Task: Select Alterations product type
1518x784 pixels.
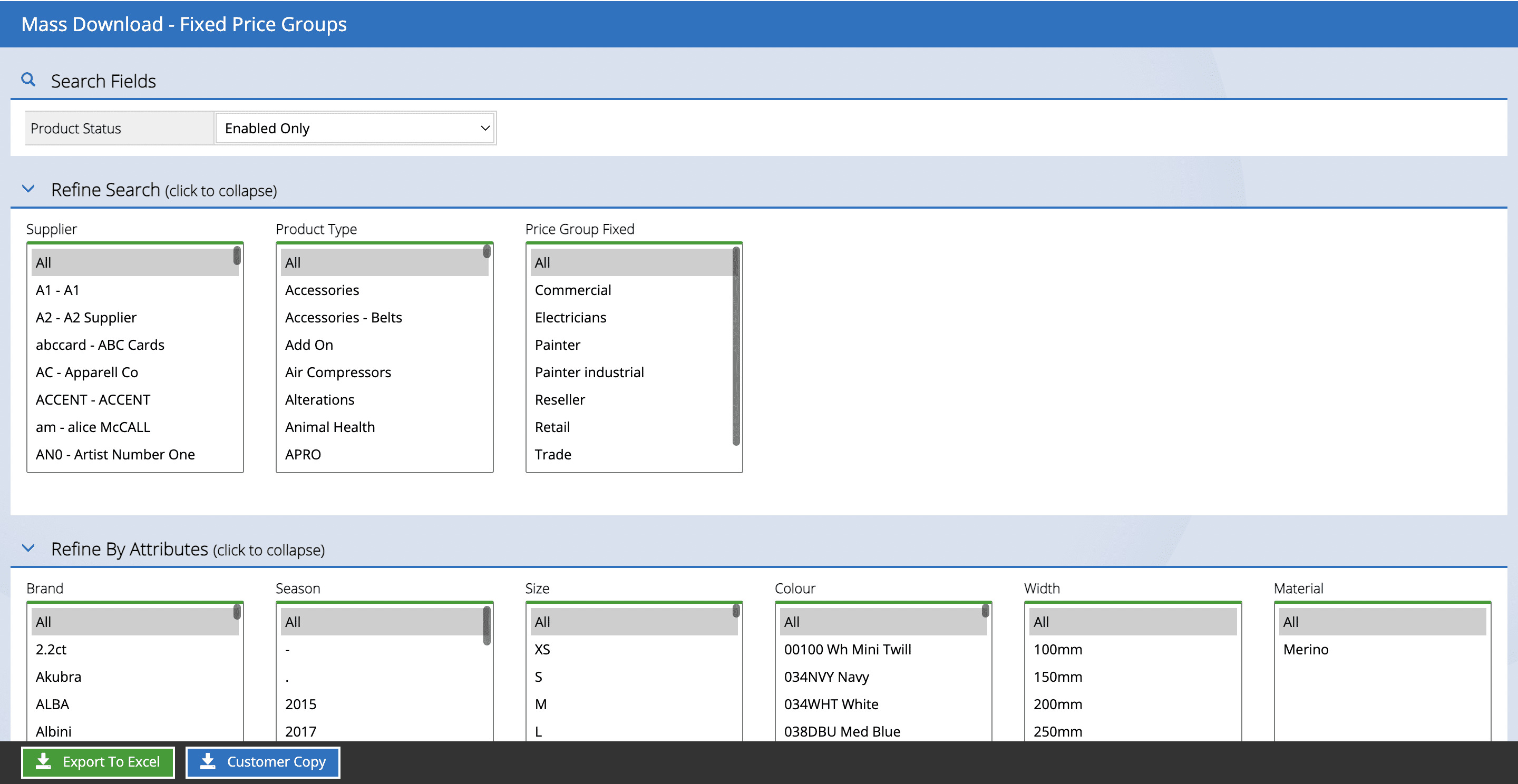Action: (x=384, y=399)
